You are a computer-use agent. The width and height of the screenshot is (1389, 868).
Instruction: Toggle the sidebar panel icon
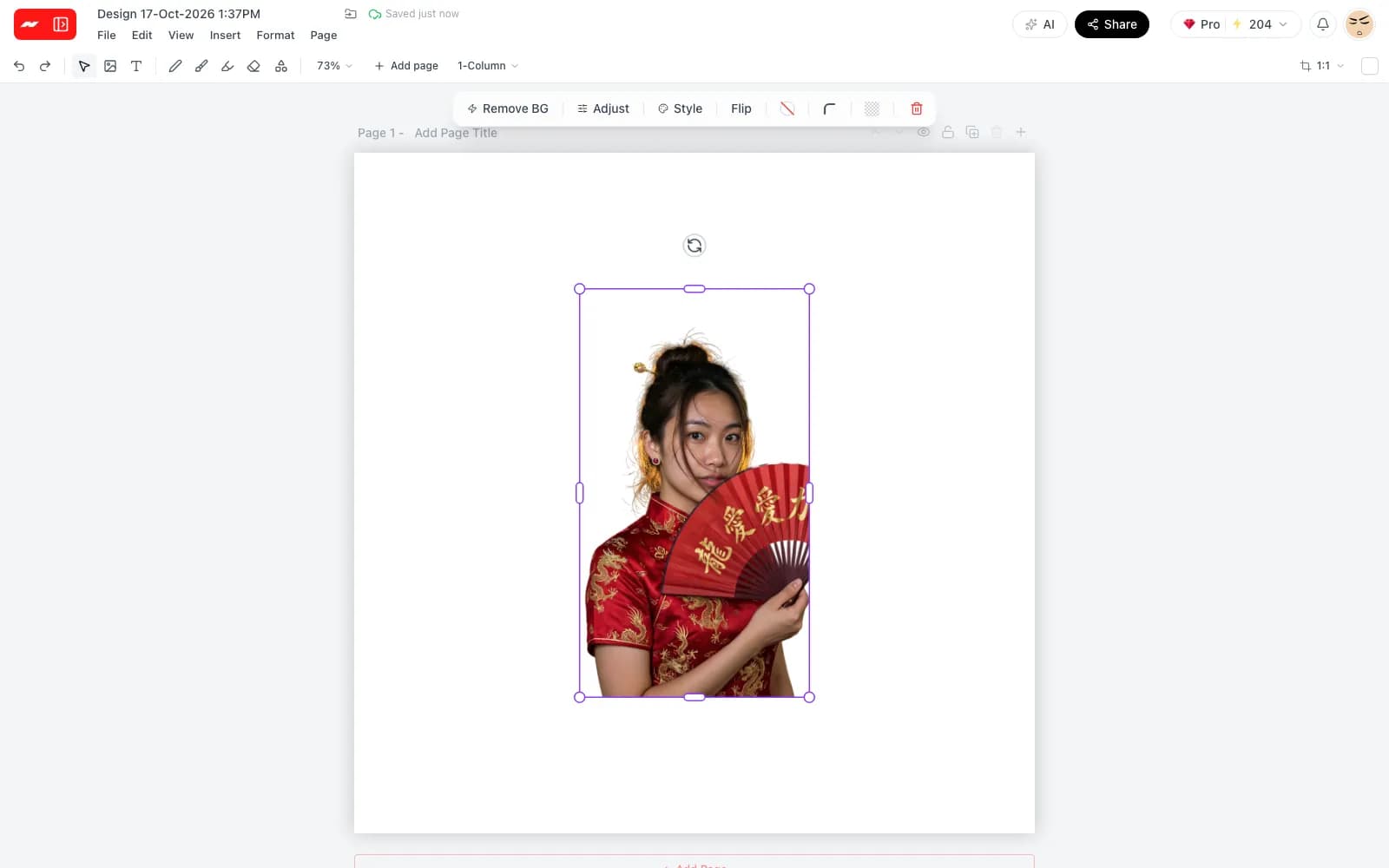[61, 24]
